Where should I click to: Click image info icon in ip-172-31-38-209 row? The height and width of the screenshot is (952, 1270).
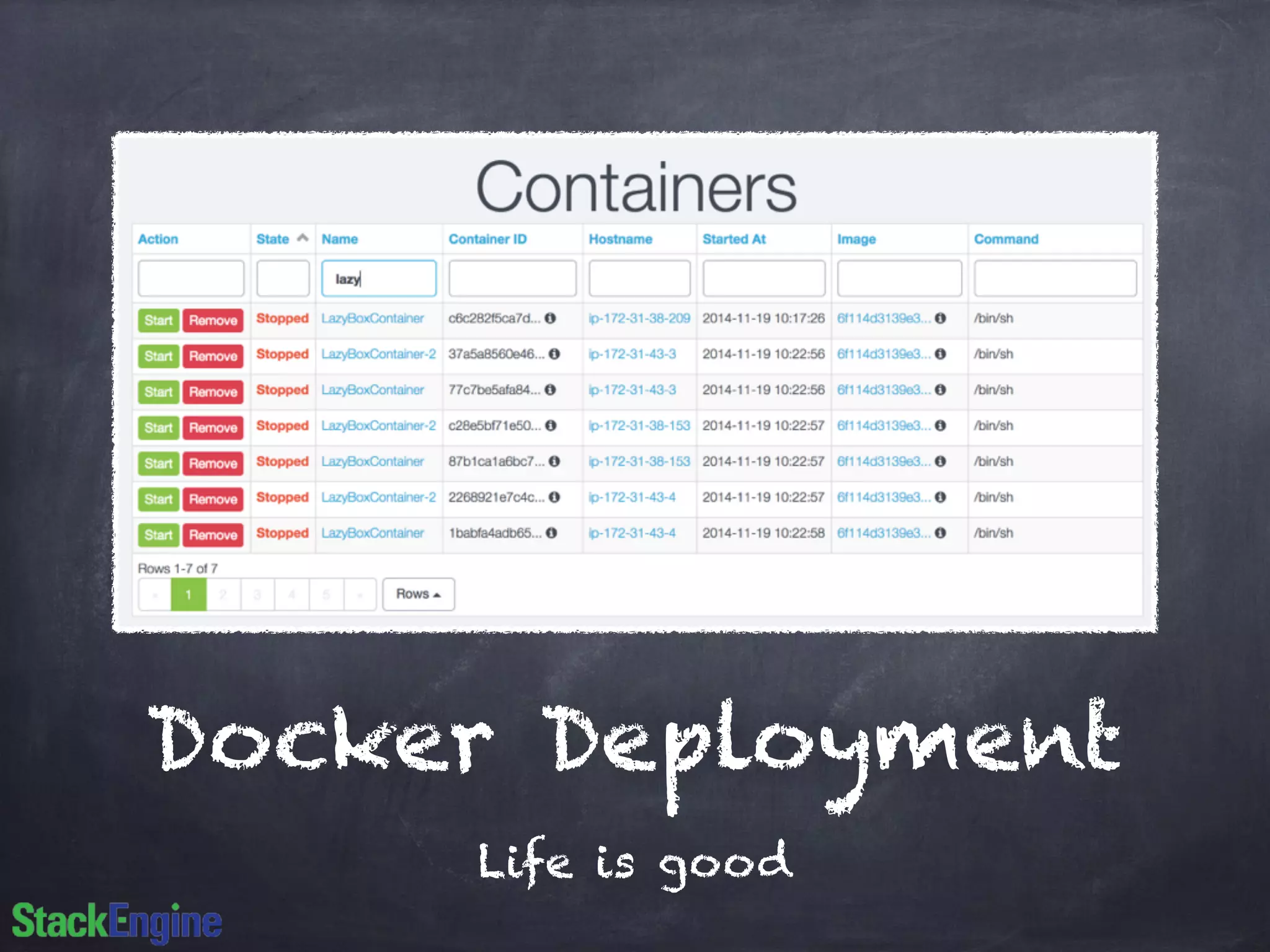click(x=940, y=319)
